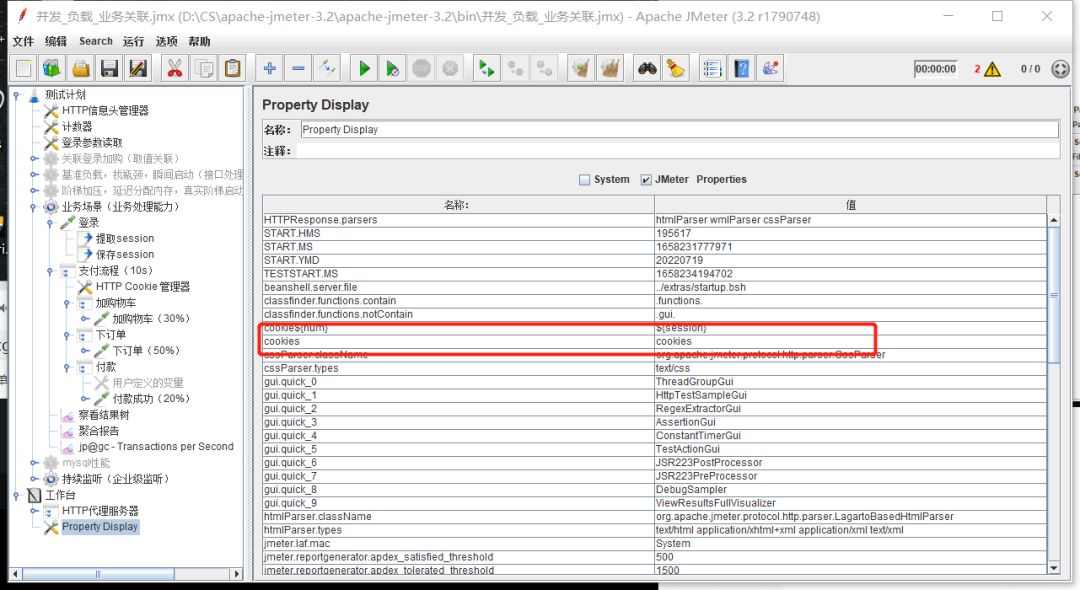Click the green Start test run icon
Viewport: 1080px width, 590px height.
pos(365,69)
